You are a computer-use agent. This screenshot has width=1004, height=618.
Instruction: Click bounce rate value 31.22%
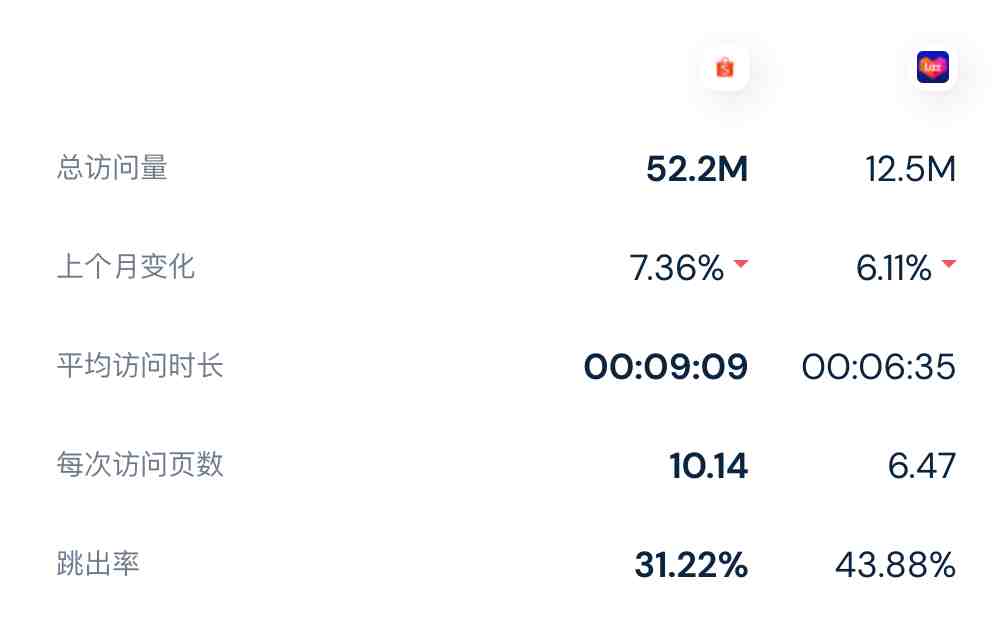coord(691,565)
